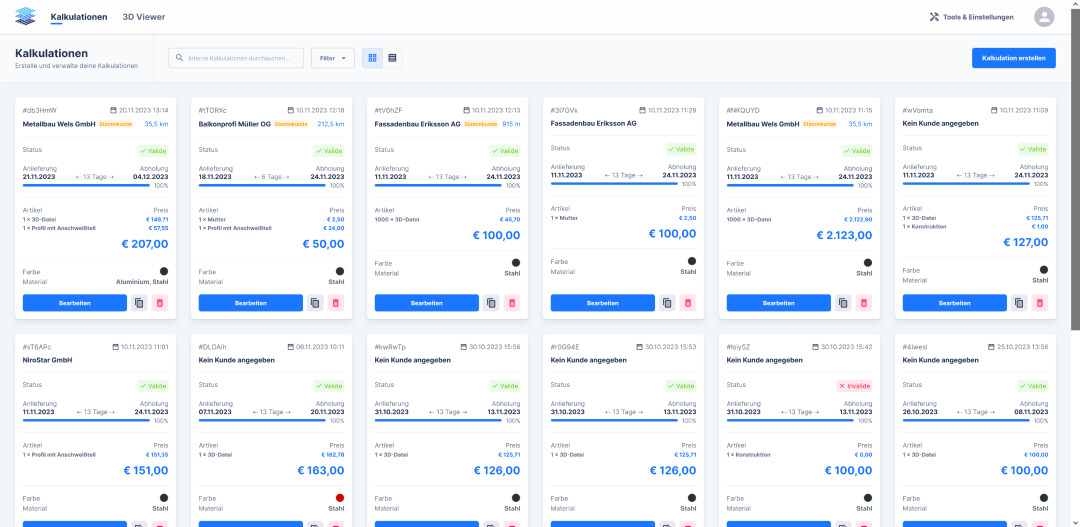Click Bearbeiten on card #tV6hZF
The height and width of the screenshot is (527, 1080).
(x=427, y=303)
